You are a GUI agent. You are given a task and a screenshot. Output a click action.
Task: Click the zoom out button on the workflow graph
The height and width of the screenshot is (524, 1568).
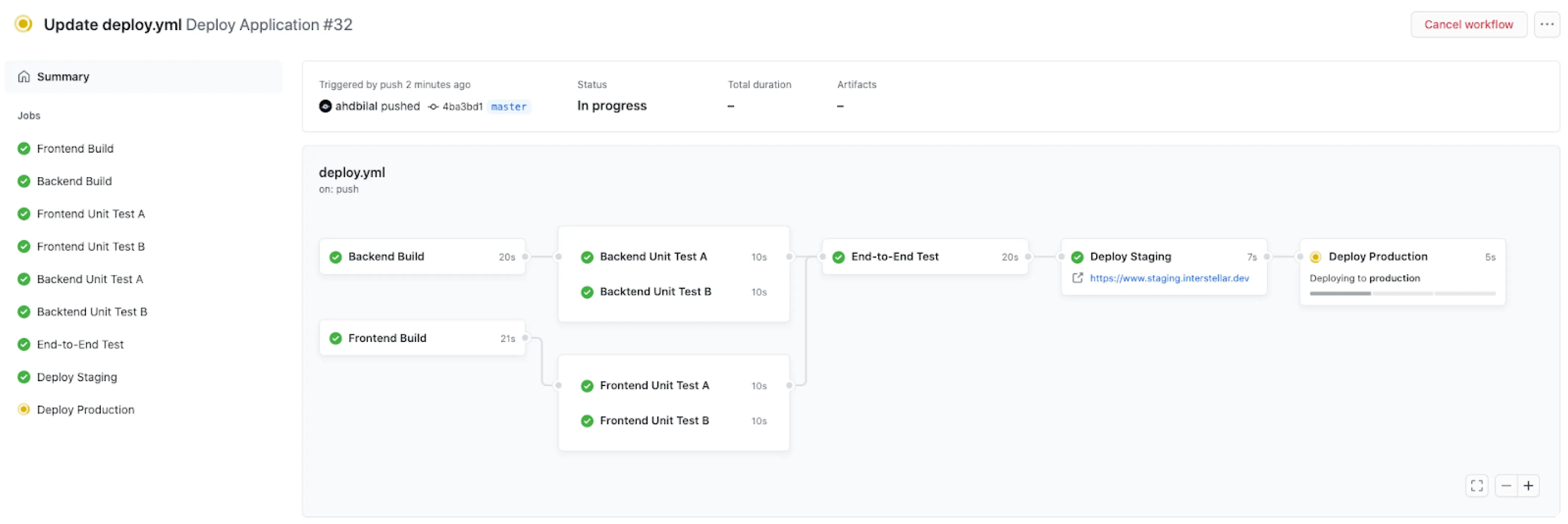(1507, 486)
